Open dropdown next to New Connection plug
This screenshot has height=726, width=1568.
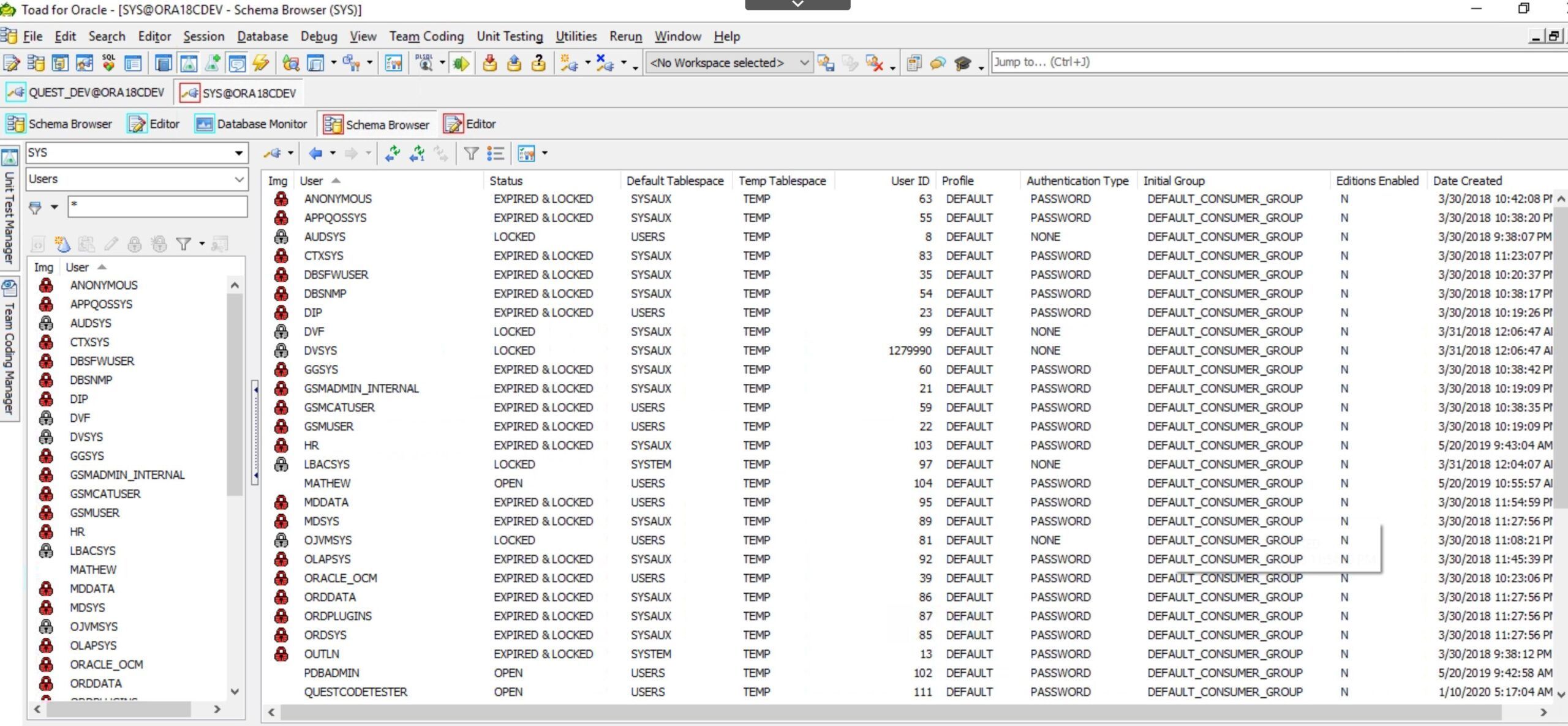coord(587,62)
